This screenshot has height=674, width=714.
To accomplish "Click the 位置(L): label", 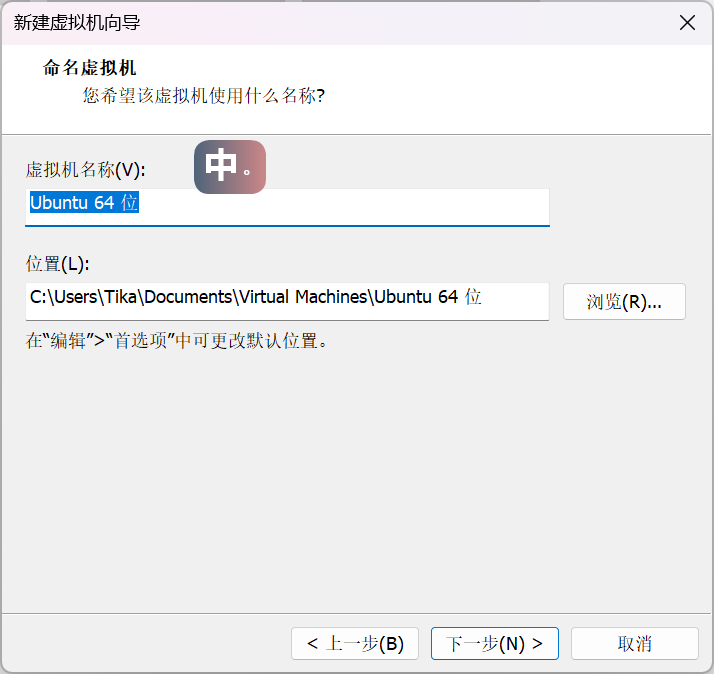I will point(57,264).
